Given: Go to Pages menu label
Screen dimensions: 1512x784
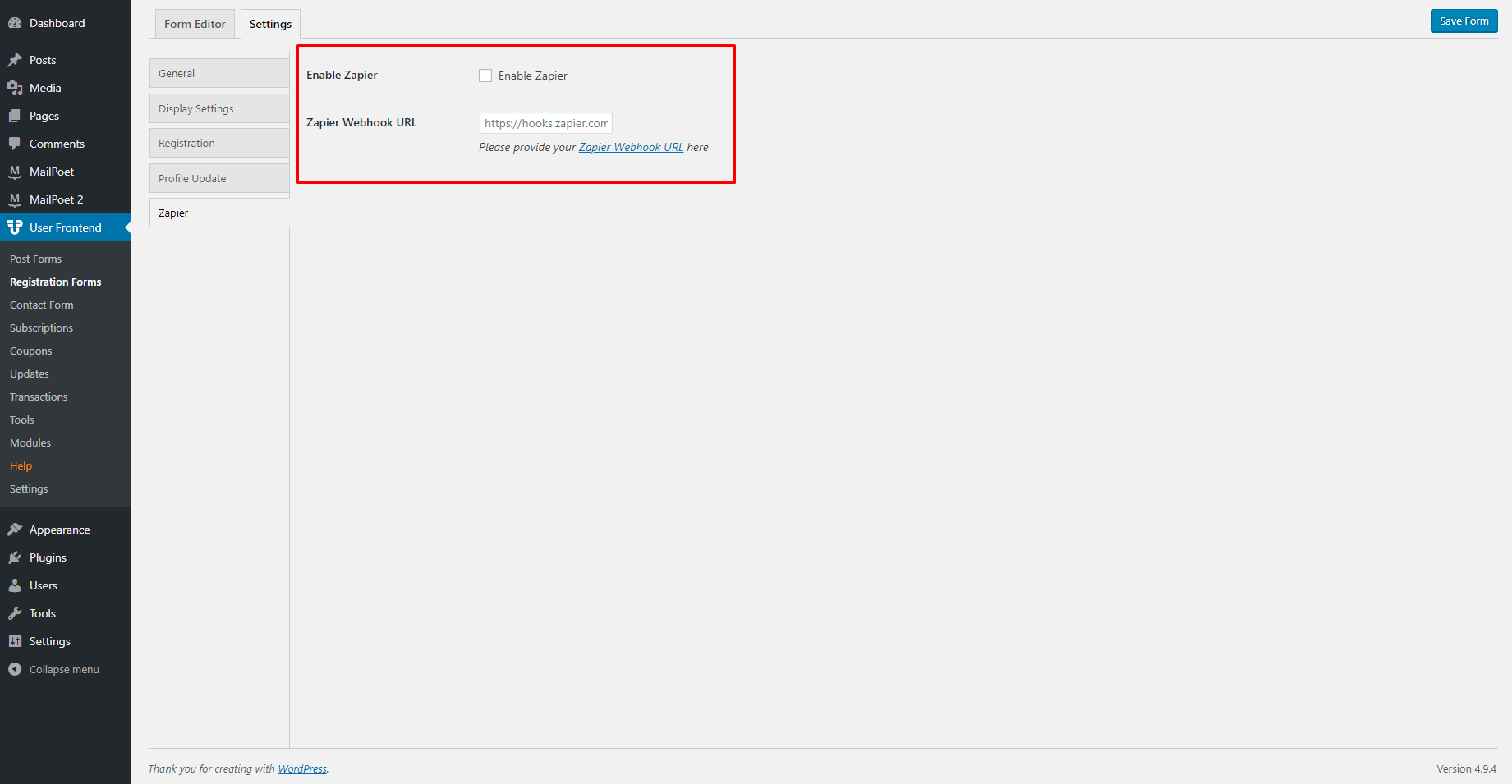Looking at the screenshot, I should (x=44, y=116).
